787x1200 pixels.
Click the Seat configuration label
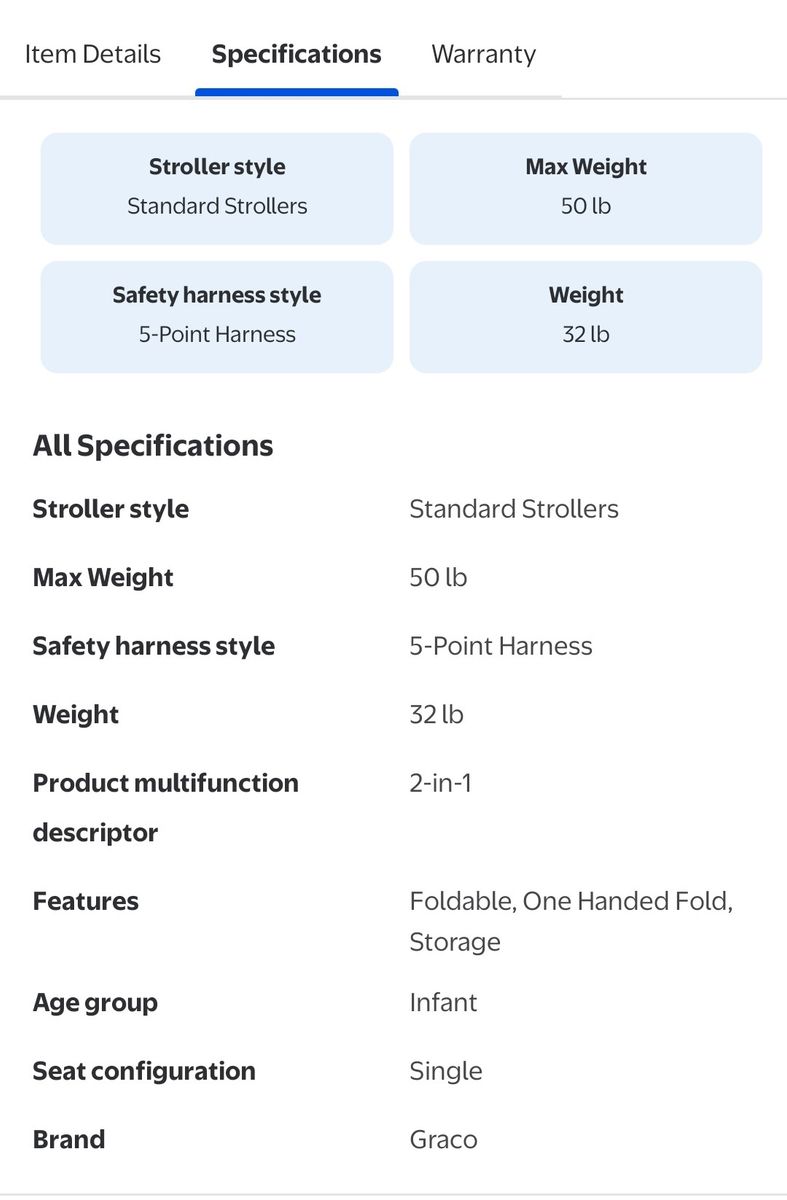(144, 1071)
